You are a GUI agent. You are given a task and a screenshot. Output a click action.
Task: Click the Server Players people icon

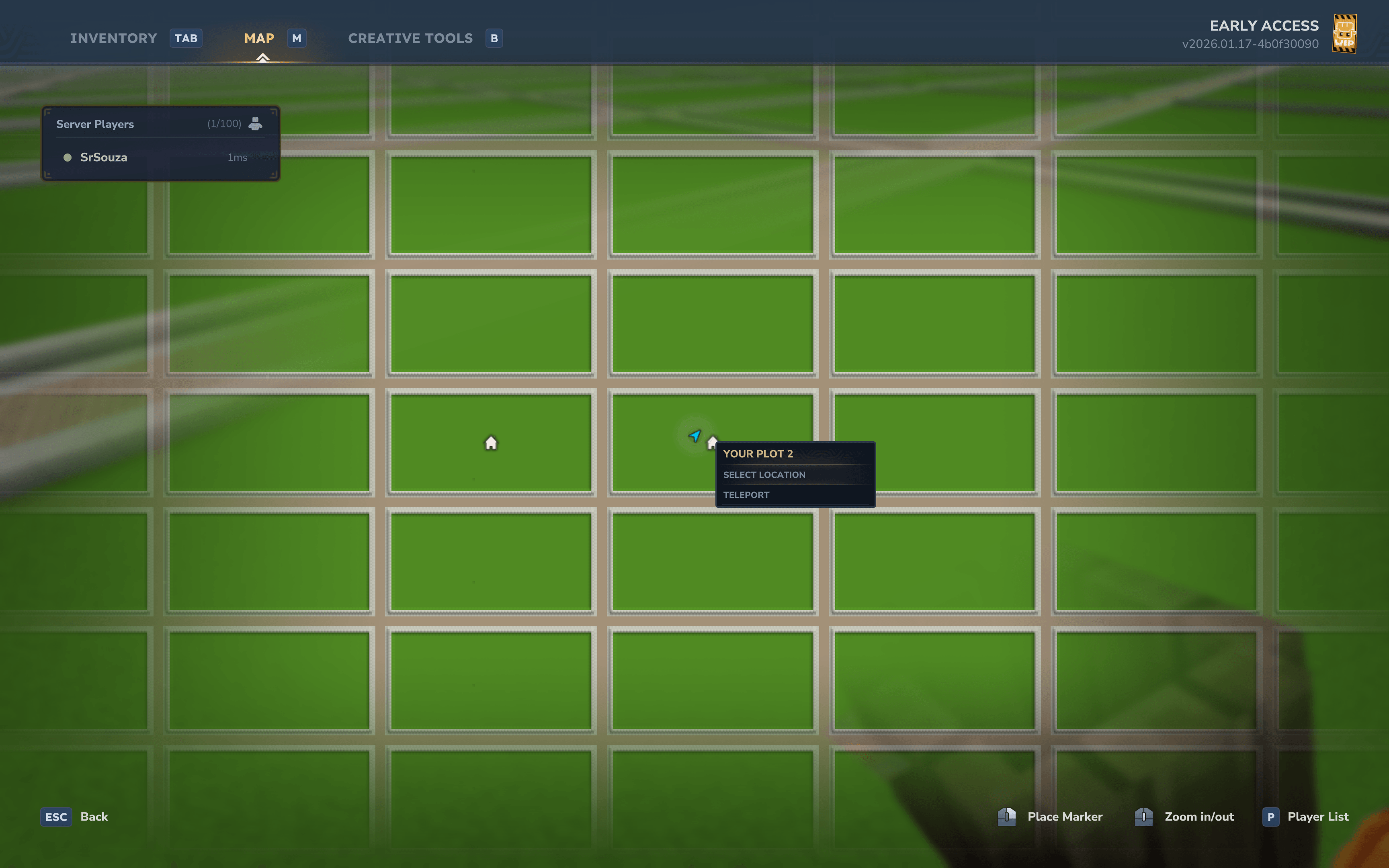256,123
